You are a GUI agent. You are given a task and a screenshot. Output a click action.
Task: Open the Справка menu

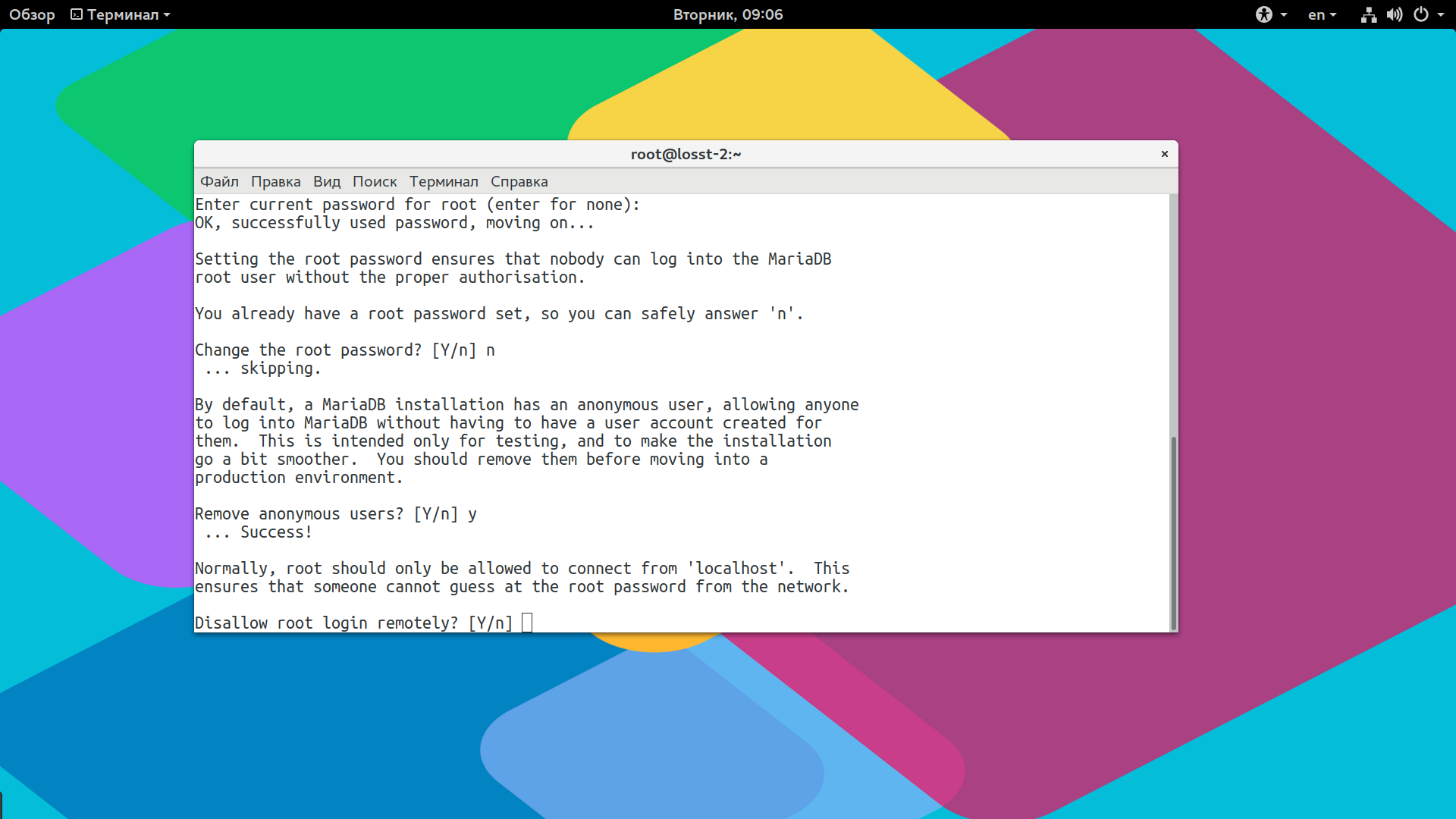point(519,181)
